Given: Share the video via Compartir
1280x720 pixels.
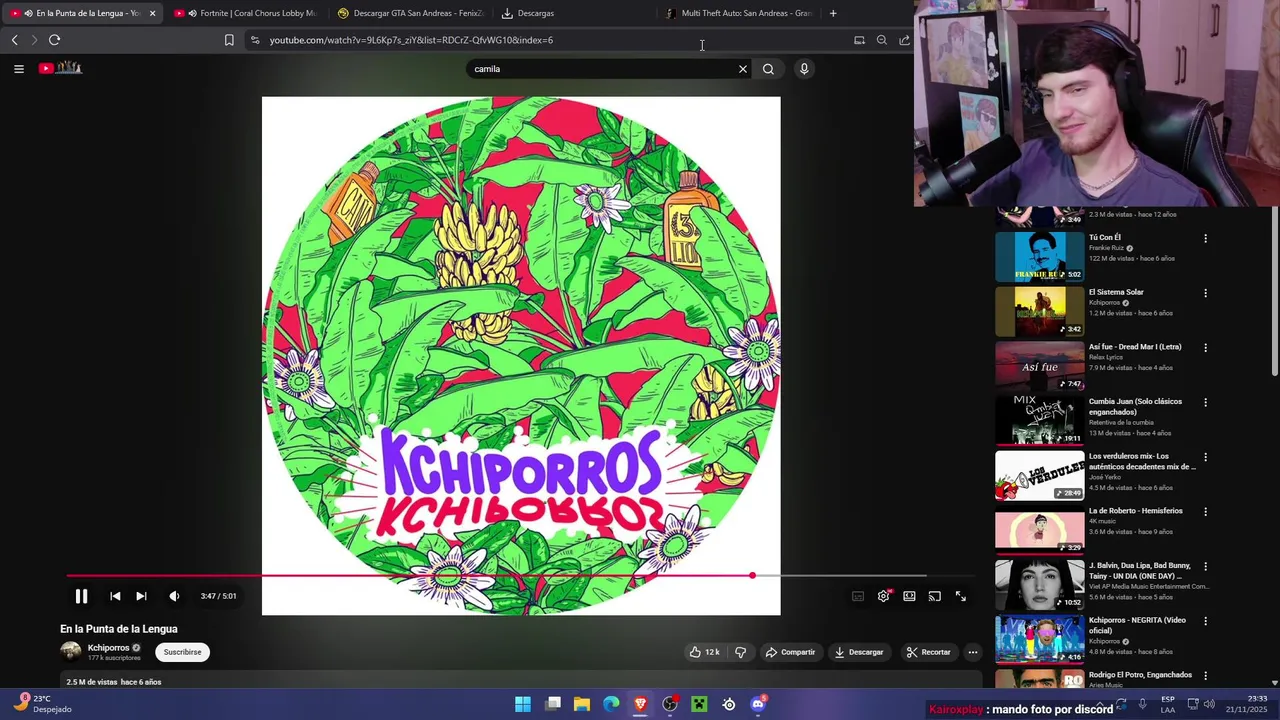Looking at the screenshot, I should click(x=790, y=652).
